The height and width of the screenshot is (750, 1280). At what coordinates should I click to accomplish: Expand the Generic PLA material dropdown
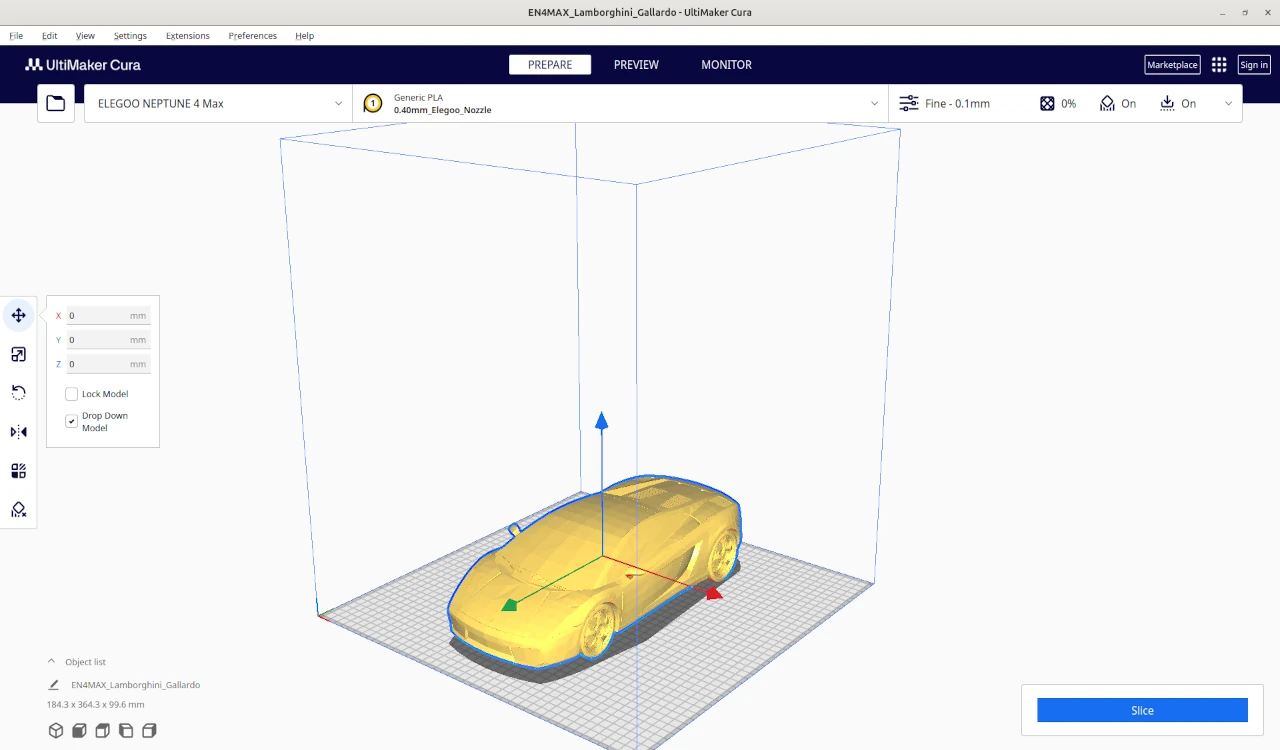[x=620, y=103]
